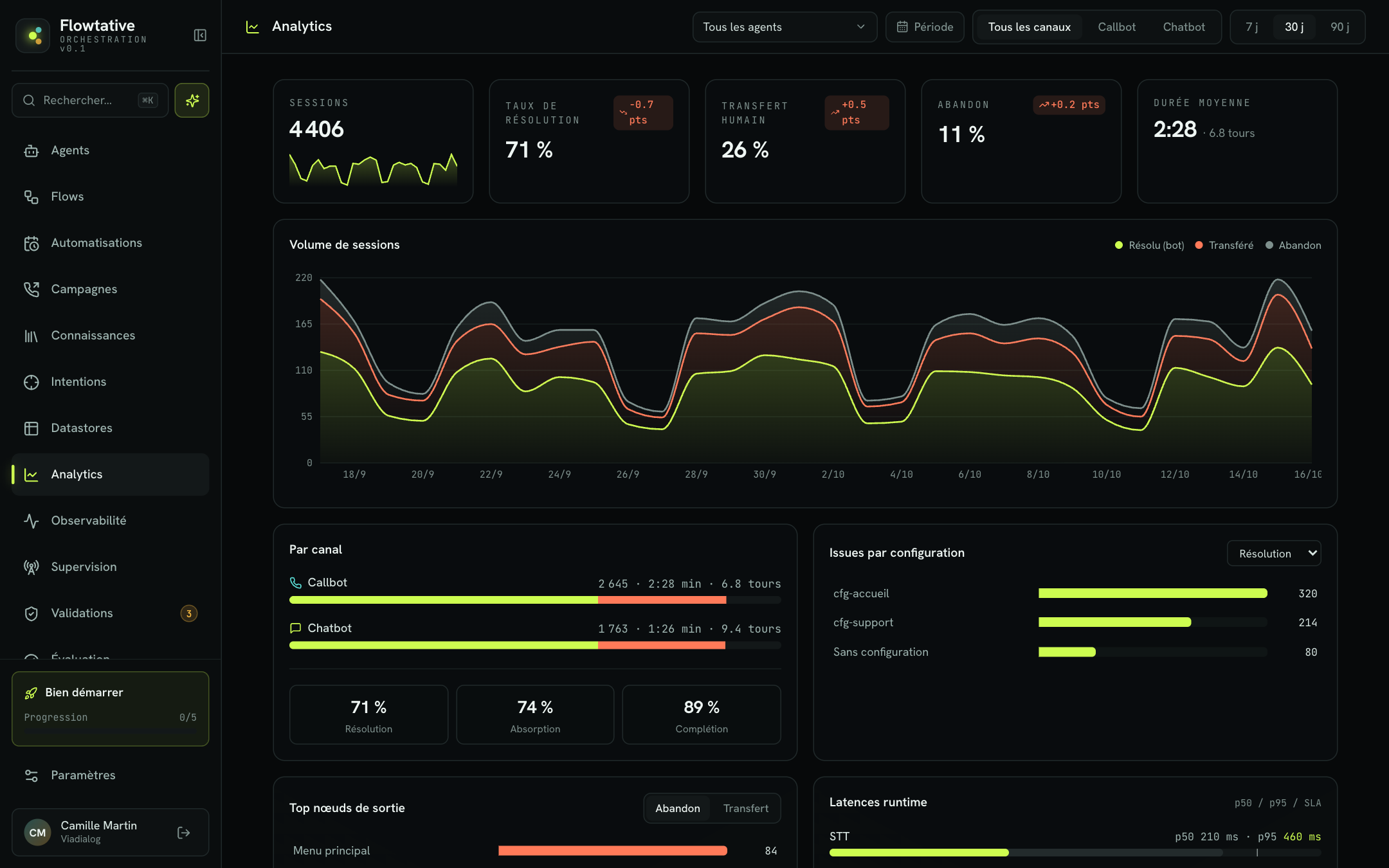Screen dimensions: 1389x868
Task: Toggle Résolu (bot) legend series
Action: click(1150, 246)
